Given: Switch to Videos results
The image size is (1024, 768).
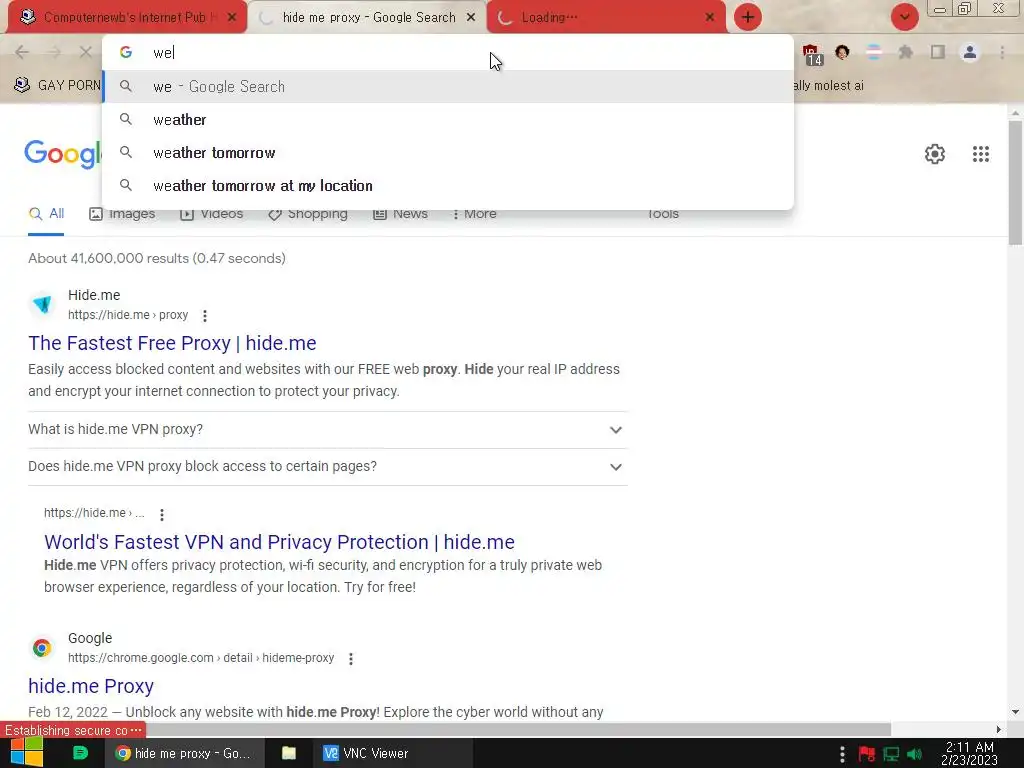Looking at the screenshot, I should pyautogui.click(x=212, y=214).
